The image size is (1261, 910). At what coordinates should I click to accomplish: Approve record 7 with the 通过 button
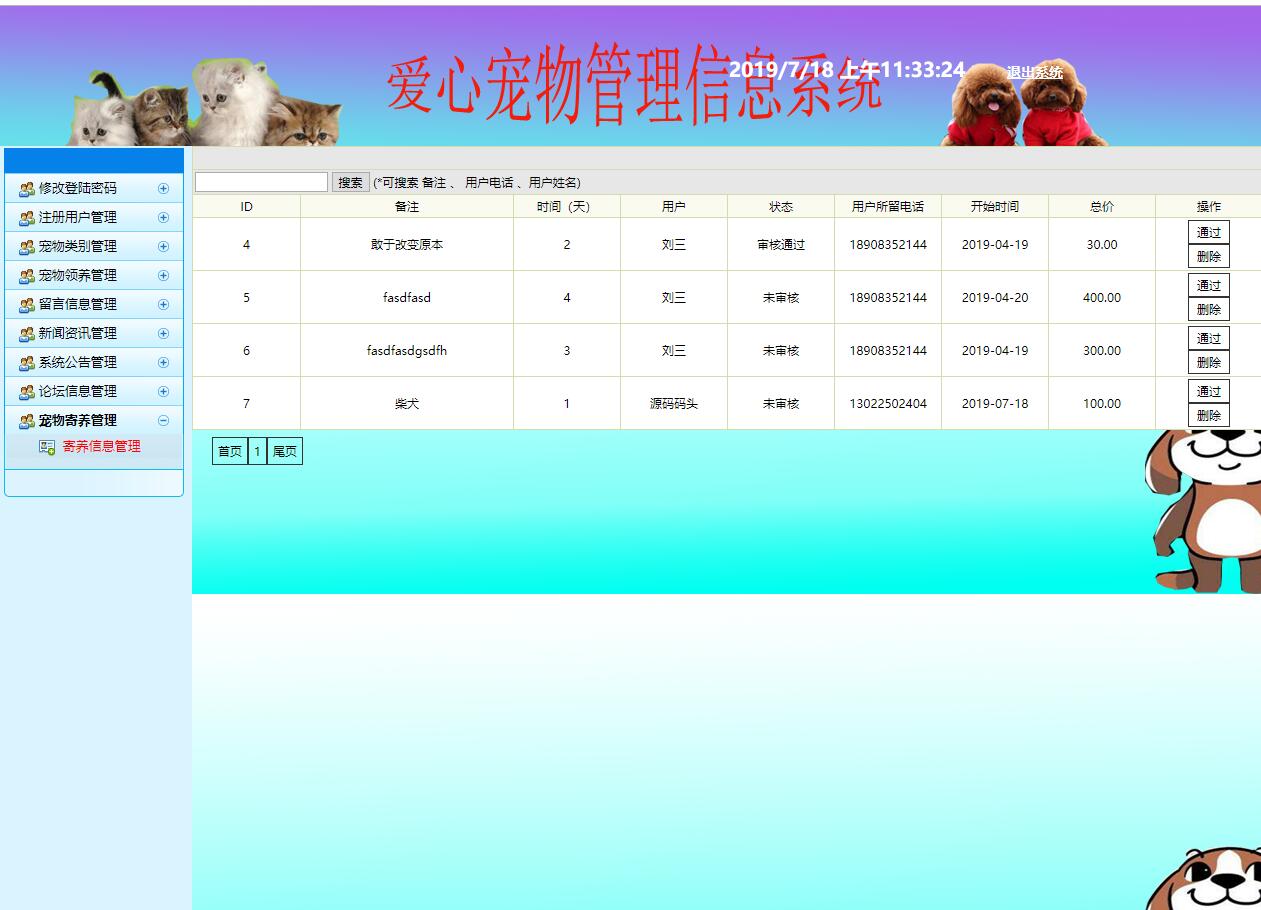(1208, 391)
